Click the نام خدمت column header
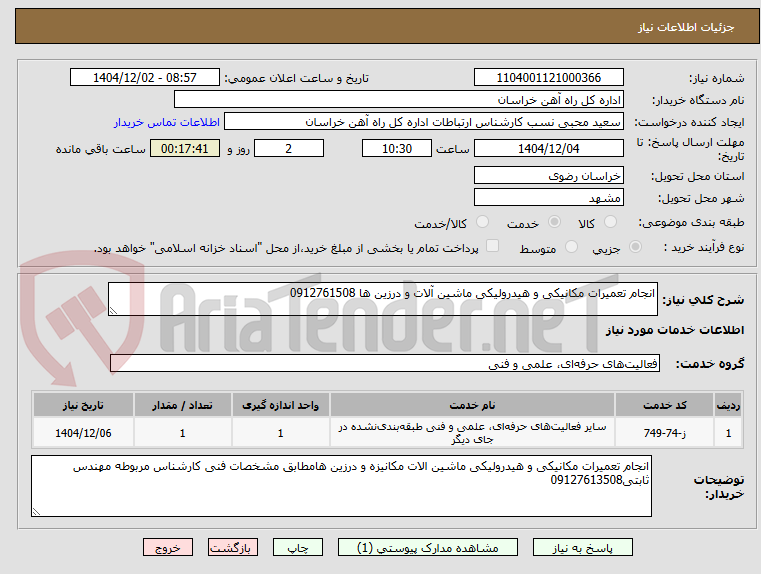761x574 pixels. click(472, 405)
